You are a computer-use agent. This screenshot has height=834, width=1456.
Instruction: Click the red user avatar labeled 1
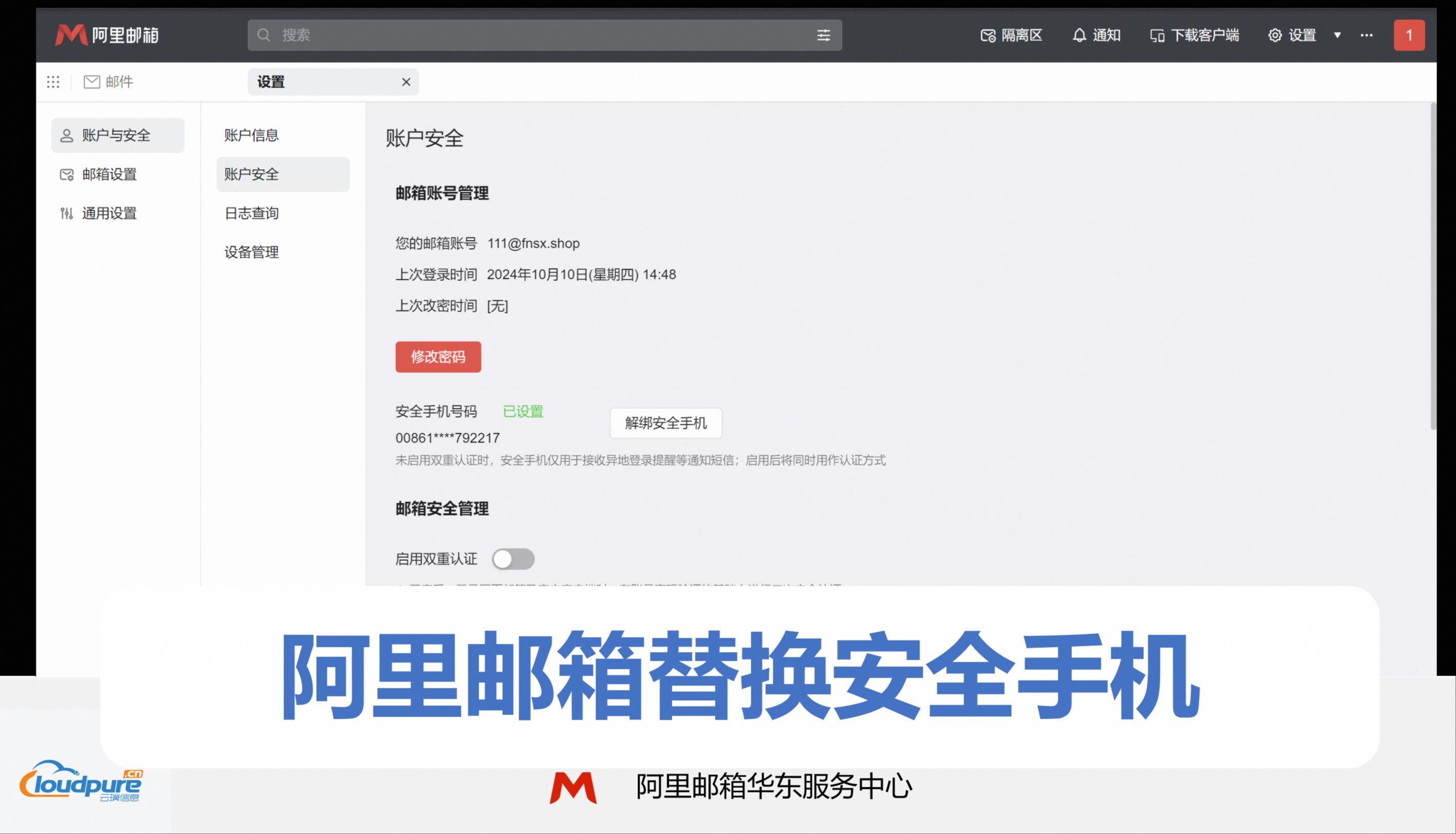(1409, 35)
